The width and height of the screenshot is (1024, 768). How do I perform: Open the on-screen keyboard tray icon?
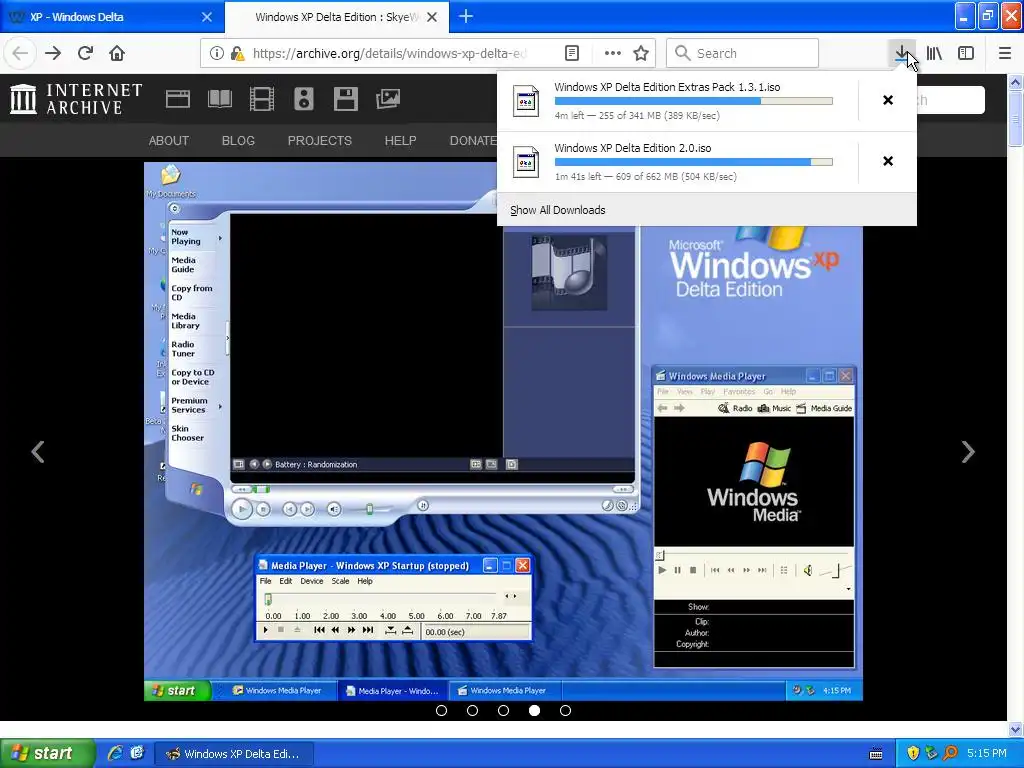tap(876, 754)
